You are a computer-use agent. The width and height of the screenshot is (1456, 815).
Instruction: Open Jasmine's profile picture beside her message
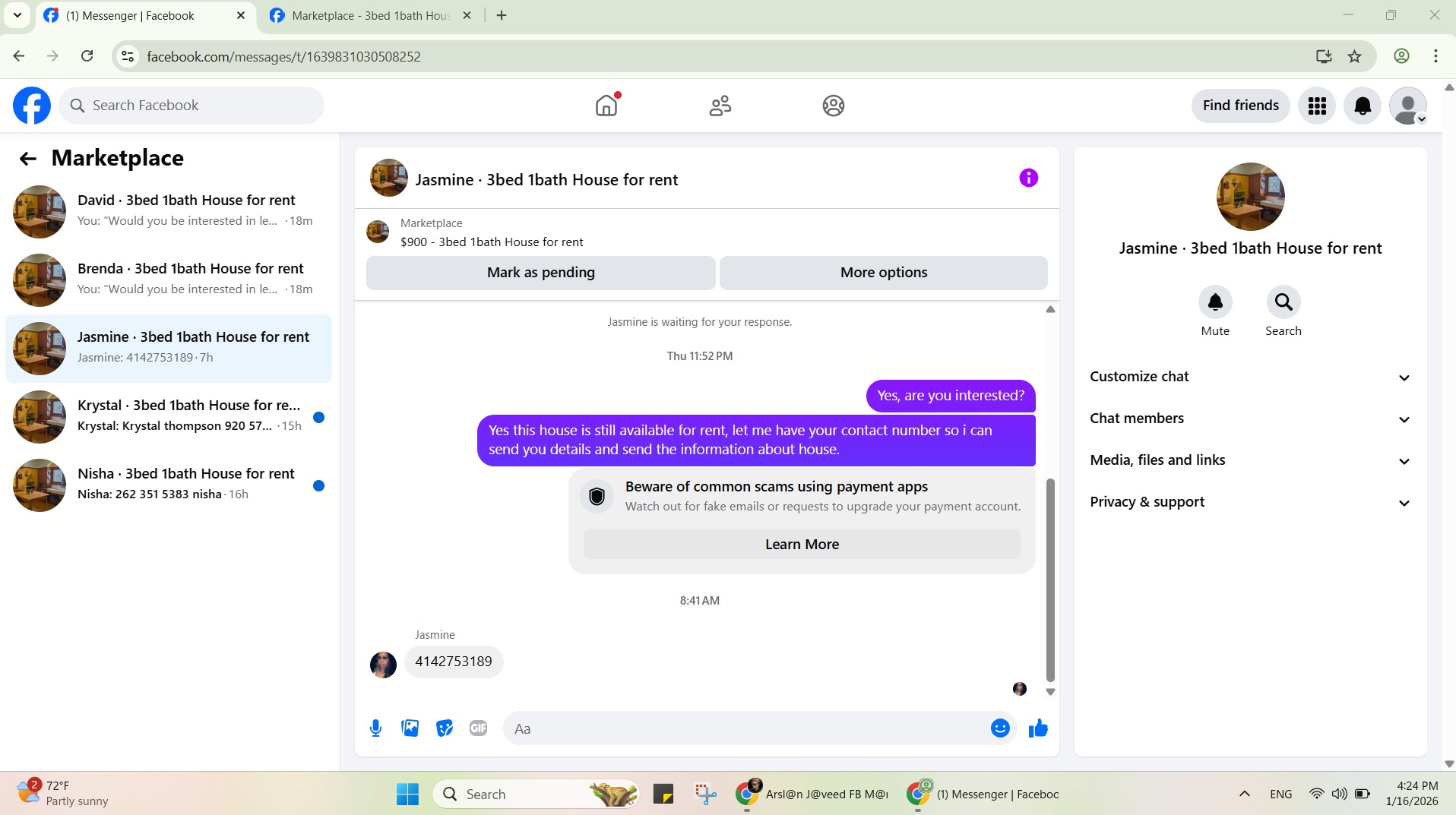383,665
